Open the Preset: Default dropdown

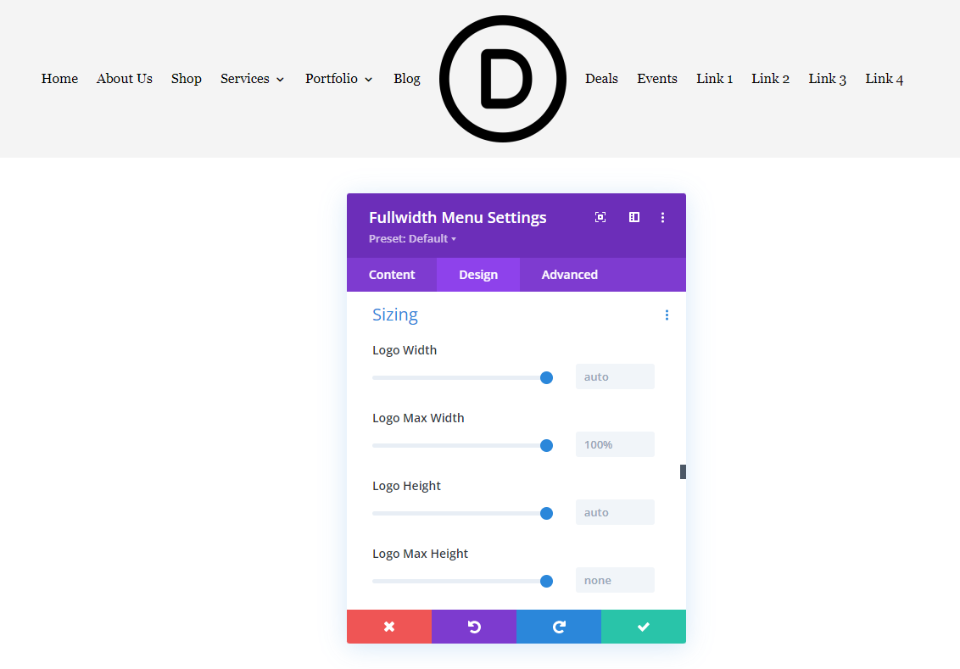[x=412, y=239]
